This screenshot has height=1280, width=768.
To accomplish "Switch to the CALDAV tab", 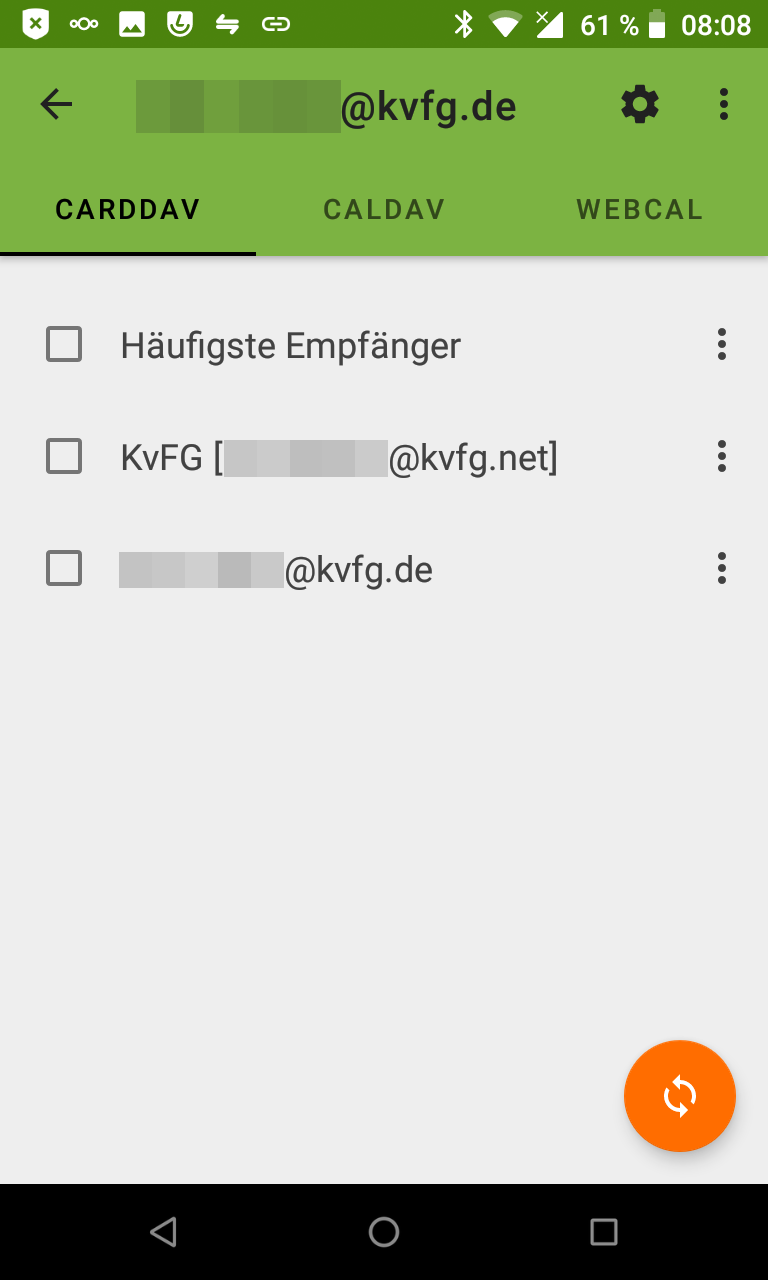I will [x=384, y=209].
